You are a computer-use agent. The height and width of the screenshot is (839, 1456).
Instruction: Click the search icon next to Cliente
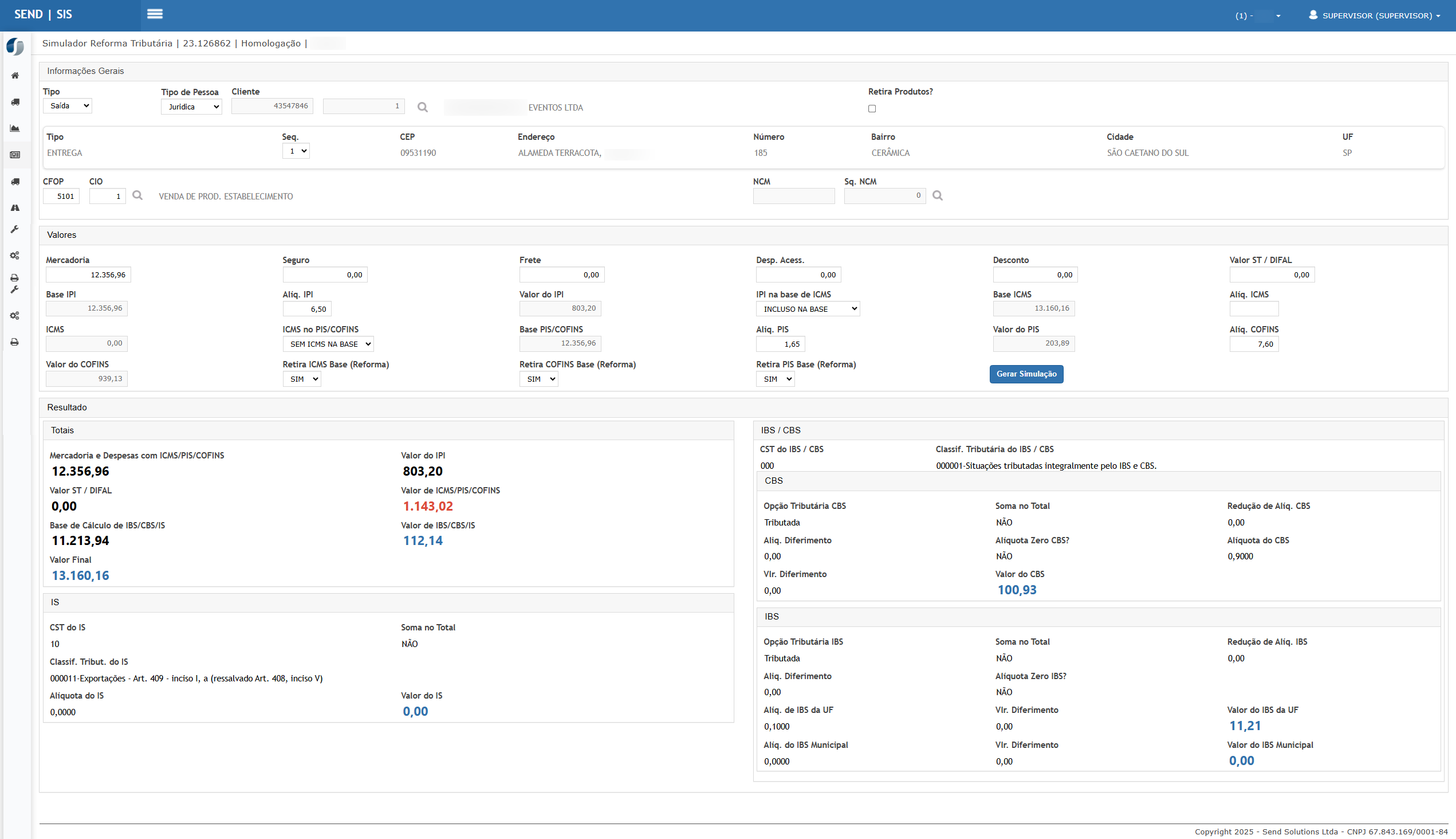coord(422,107)
